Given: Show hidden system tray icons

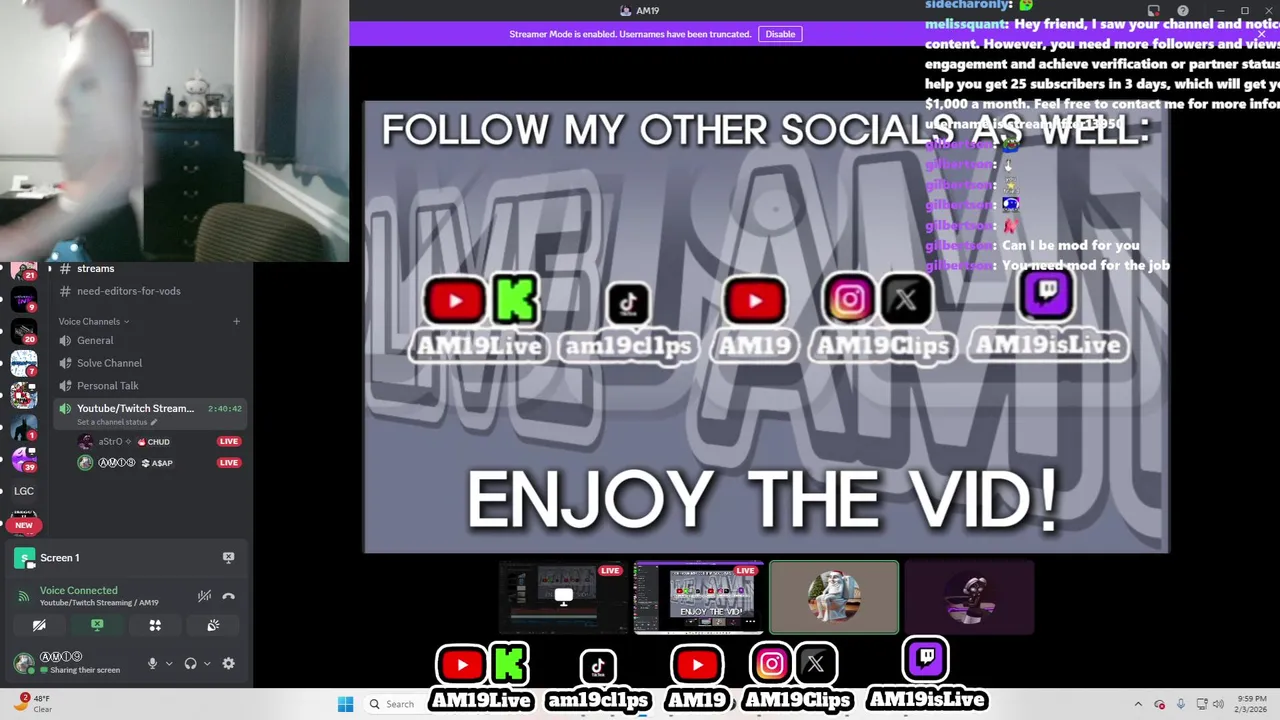Looking at the screenshot, I should [1138, 704].
